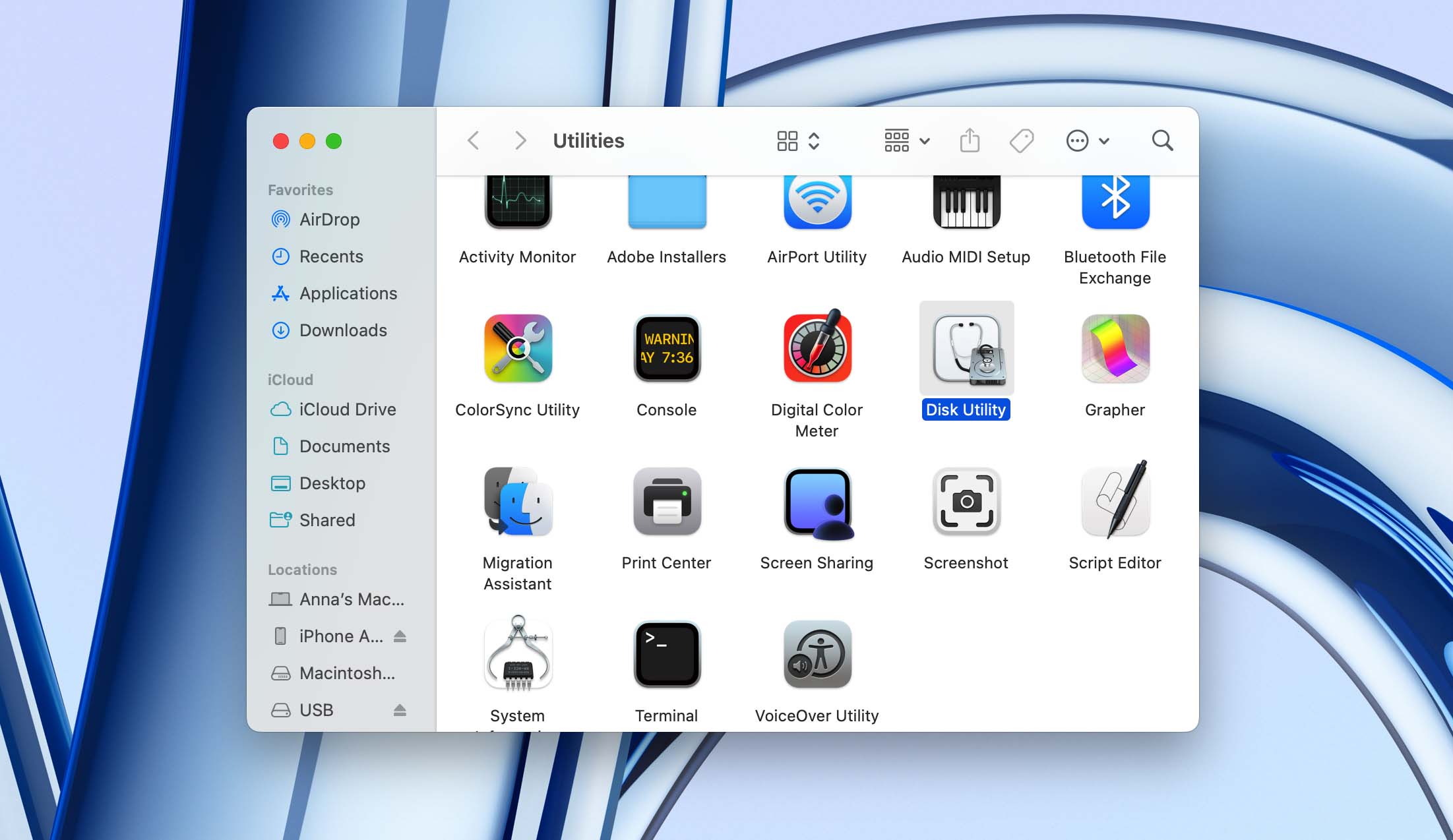This screenshot has width=1453, height=840.
Task: Select Applications in the sidebar
Action: coord(348,293)
